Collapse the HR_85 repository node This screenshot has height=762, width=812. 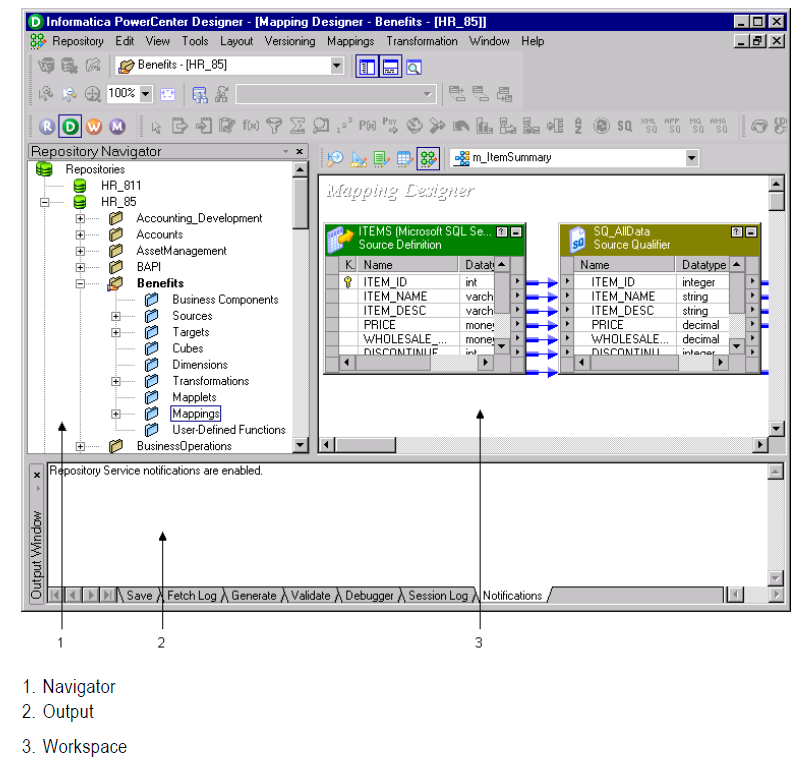point(45,202)
